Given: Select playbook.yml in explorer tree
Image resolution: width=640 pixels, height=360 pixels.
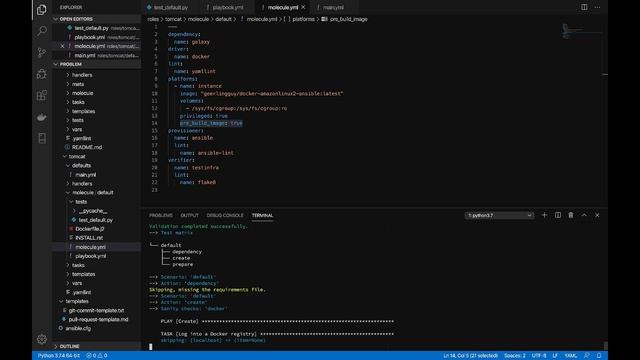Looking at the screenshot, I should pos(91,256).
